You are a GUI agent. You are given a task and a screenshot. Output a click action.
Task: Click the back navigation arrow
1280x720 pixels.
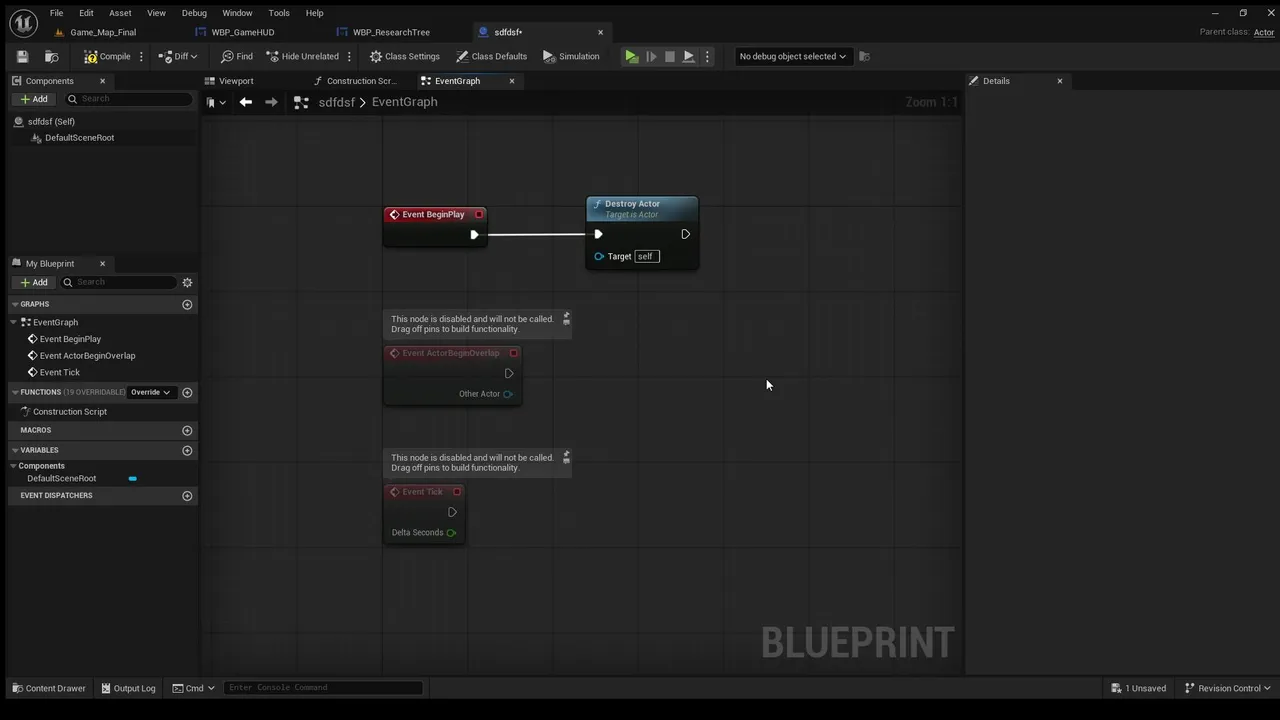(245, 102)
